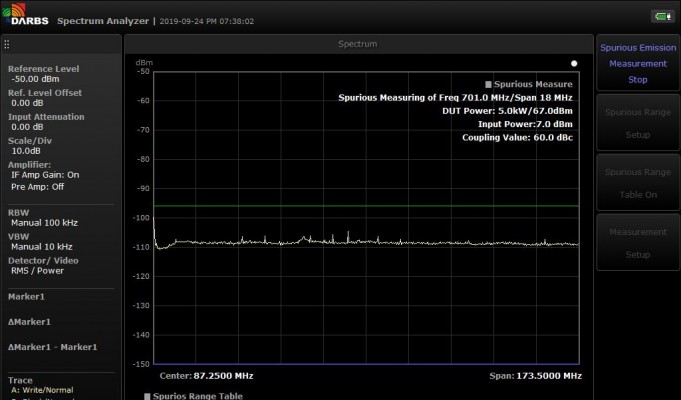
Task: Open Spurious Range Setup
Action: (638, 123)
